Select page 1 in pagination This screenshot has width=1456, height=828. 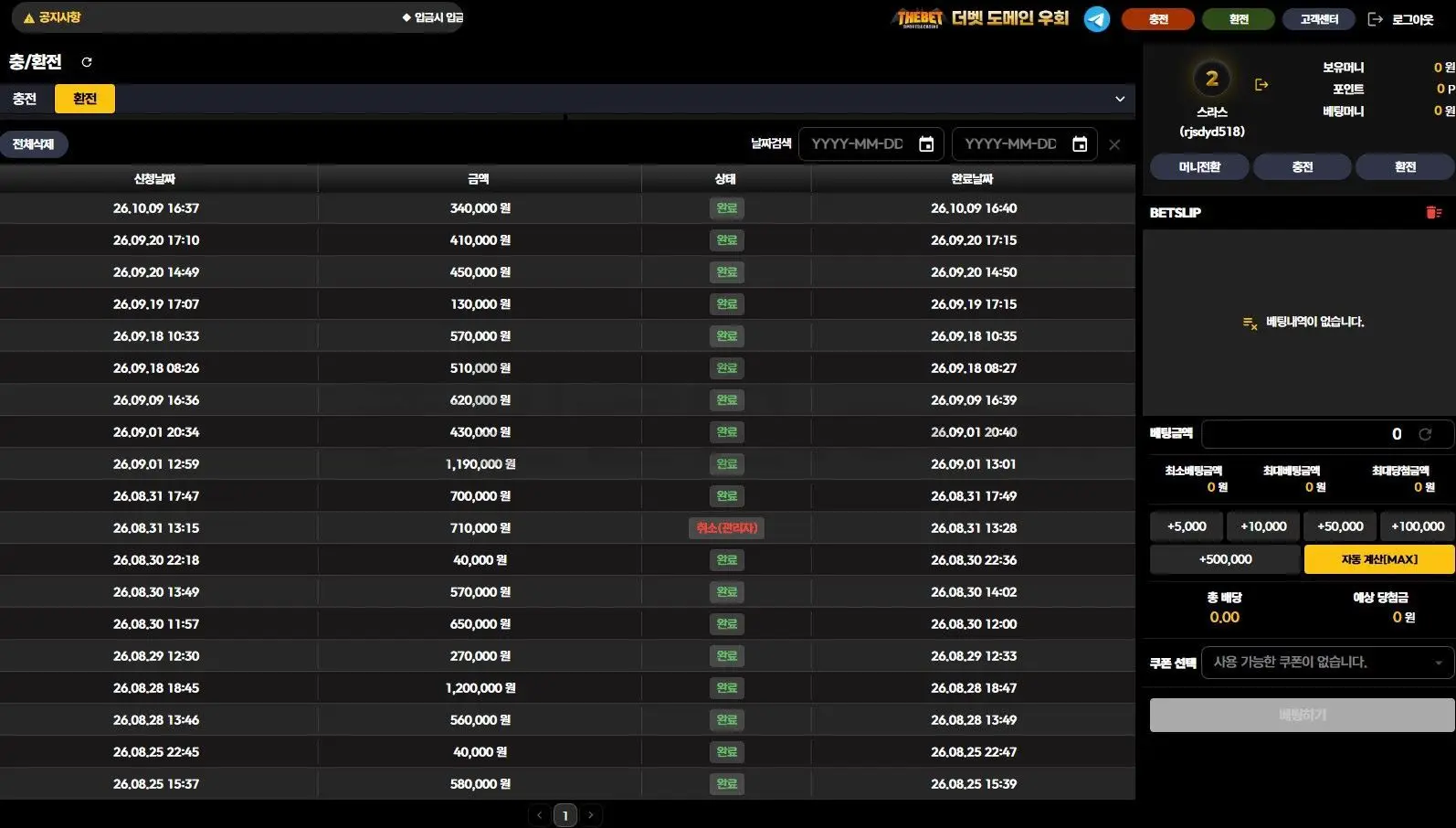565,815
